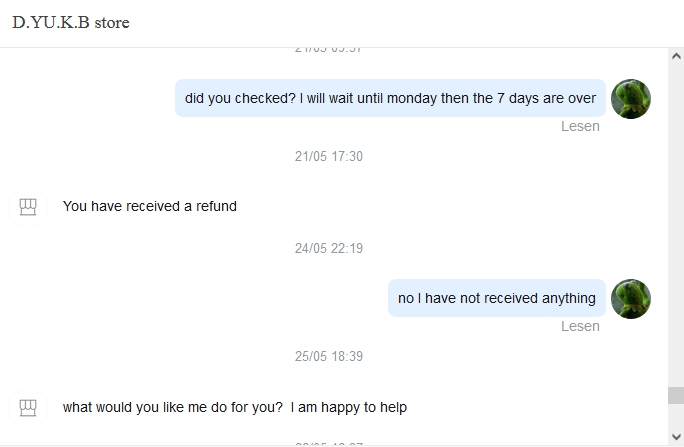Select the 'no I have not received anything' bubble
This screenshot has height=447, width=684.
point(496,298)
